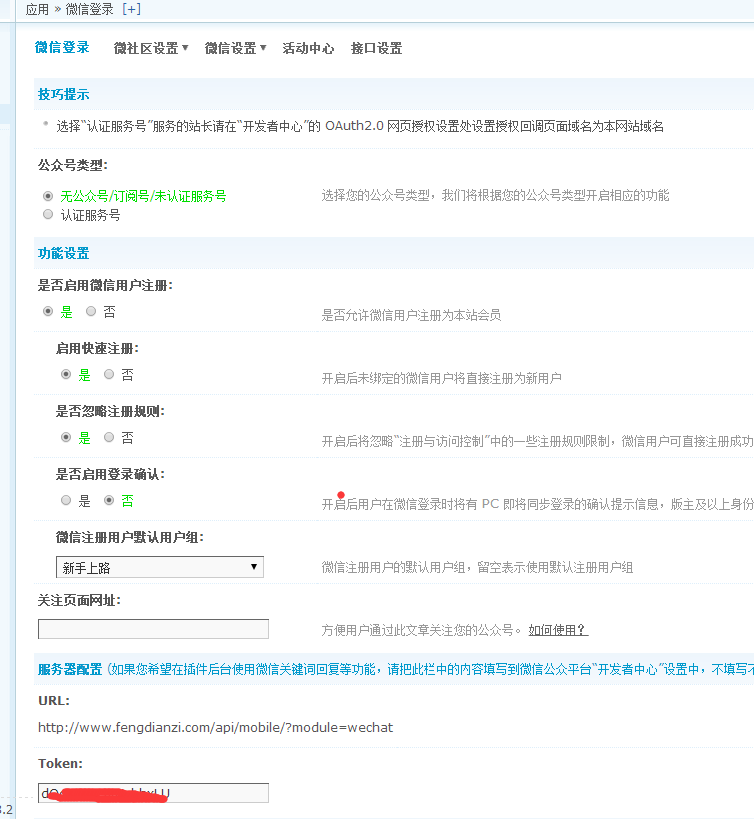754x819 pixels.
Task: Click the 应用 breadcrumb text
Action: (37, 9)
